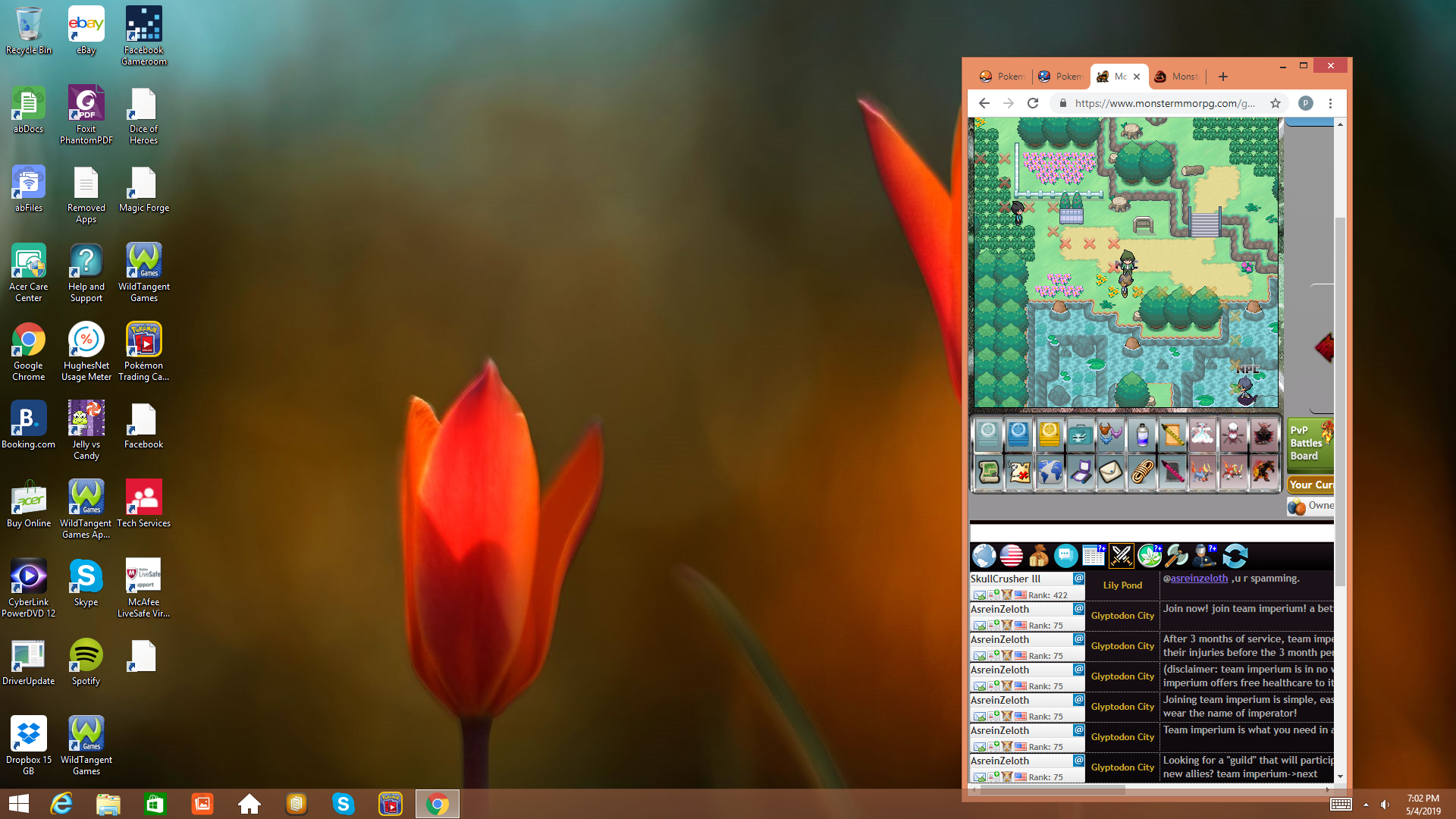Click the money bag trade chat icon
This screenshot has height=819, width=1456.
point(1038,556)
